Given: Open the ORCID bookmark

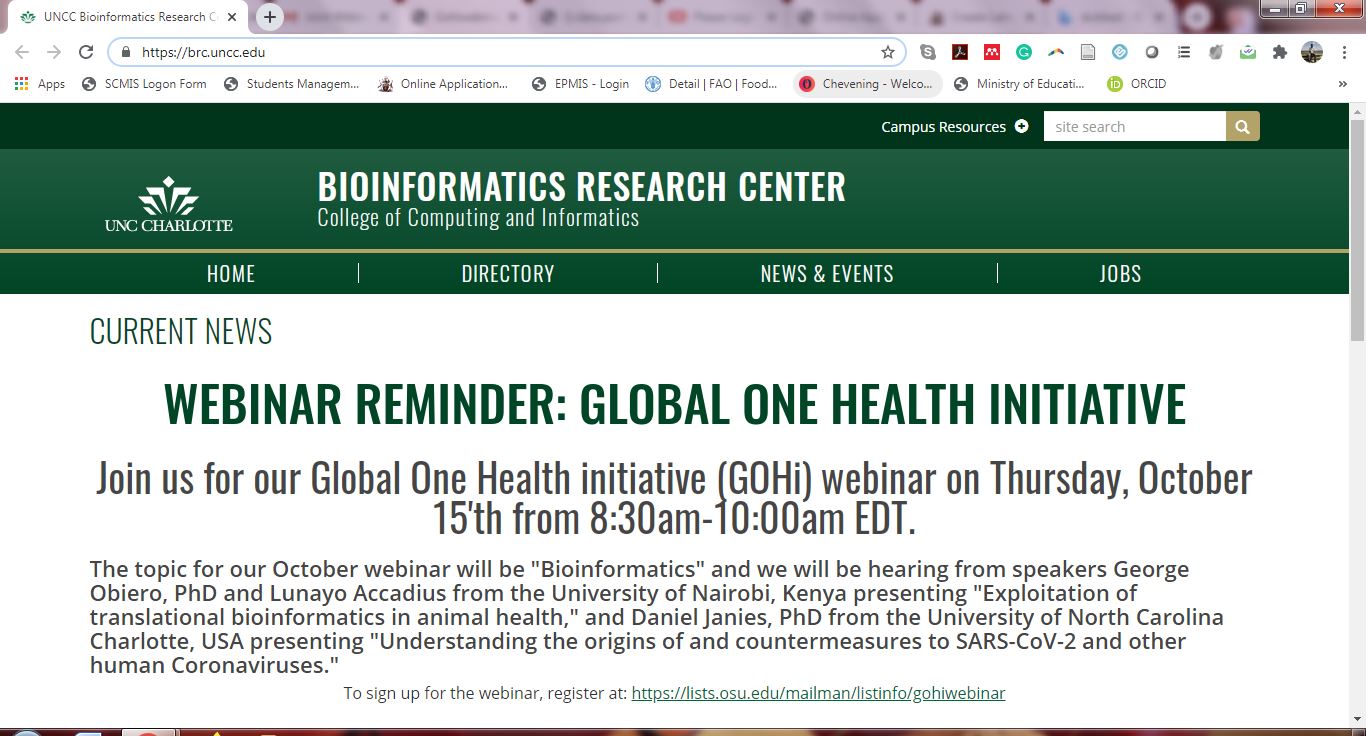Looking at the screenshot, I should click(1137, 84).
